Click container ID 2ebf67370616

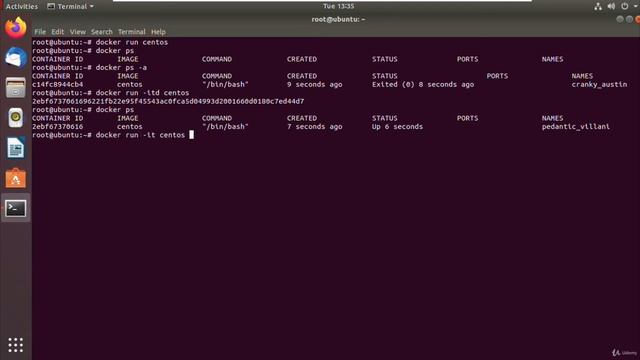coord(58,127)
